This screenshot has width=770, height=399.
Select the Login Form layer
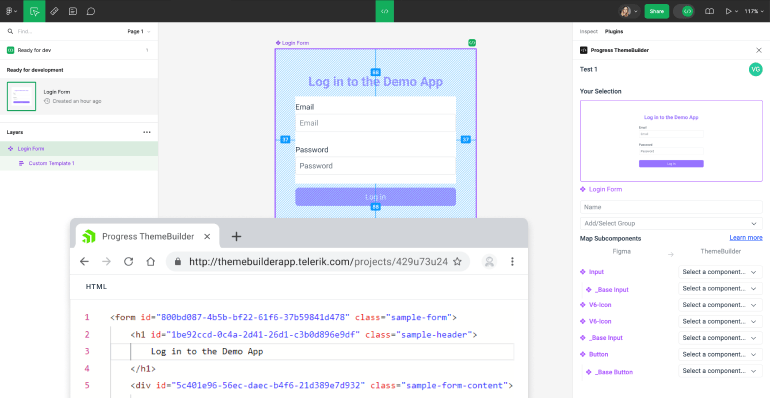79,149
